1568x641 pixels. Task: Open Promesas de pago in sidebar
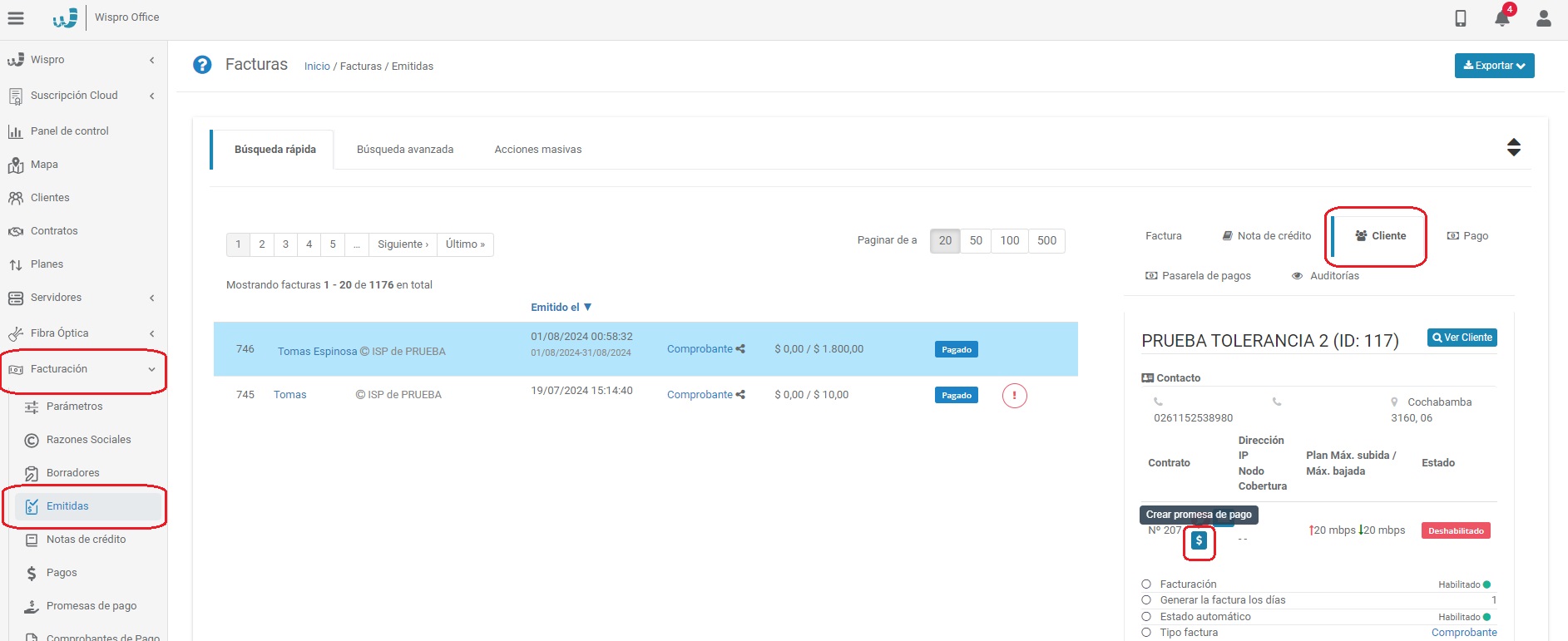click(92, 606)
